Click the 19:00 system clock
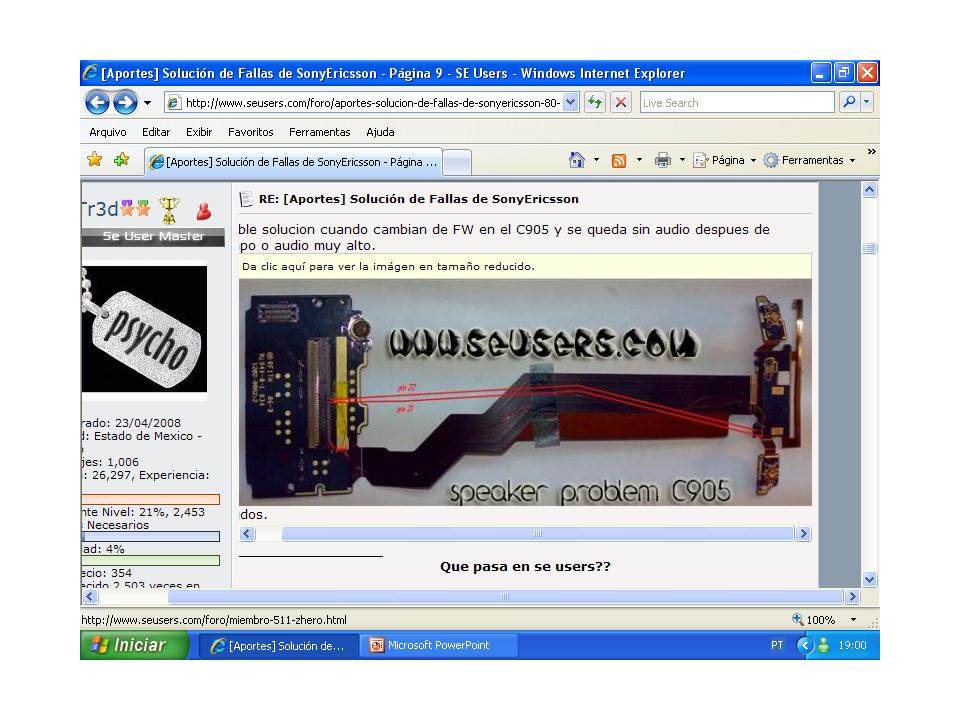The height and width of the screenshot is (720, 960). click(x=852, y=645)
